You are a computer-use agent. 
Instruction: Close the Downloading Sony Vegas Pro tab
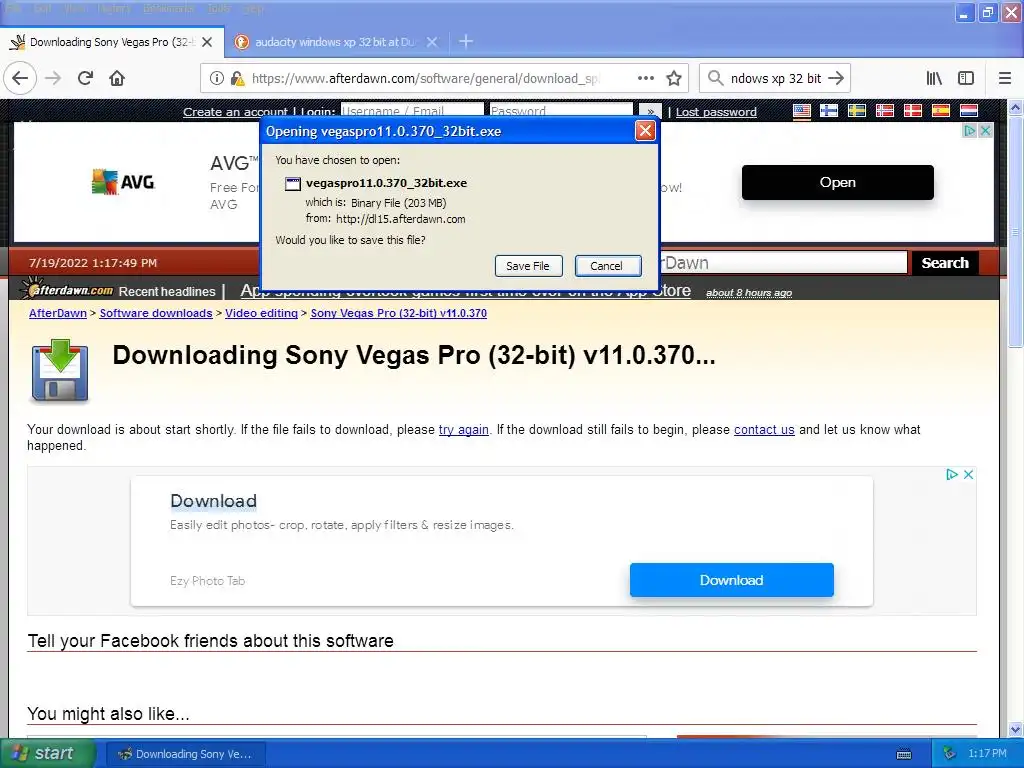[x=207, y=42]
